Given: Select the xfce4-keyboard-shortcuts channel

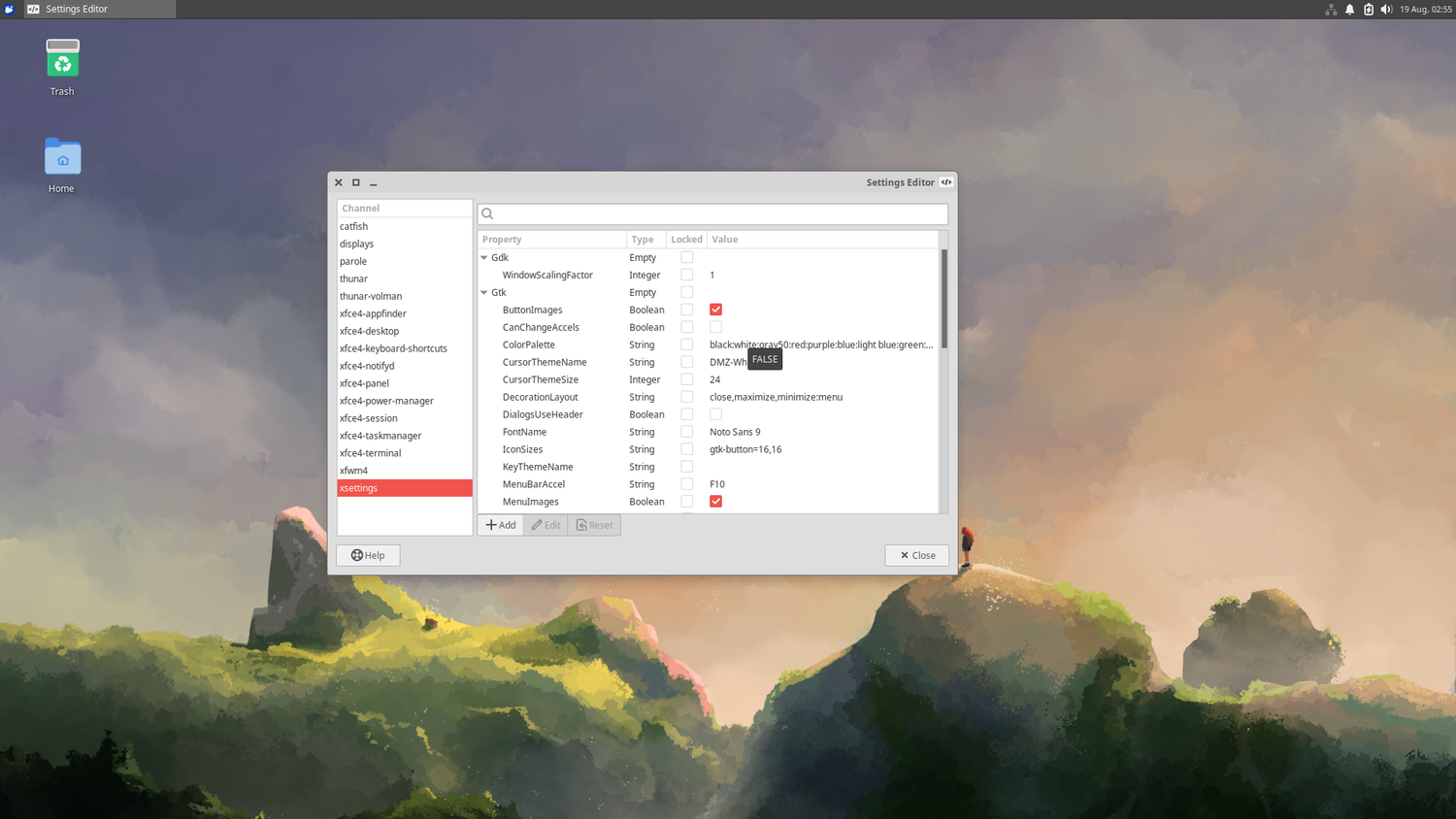Looking at the screenshot, I should click(x=405, y=348).
